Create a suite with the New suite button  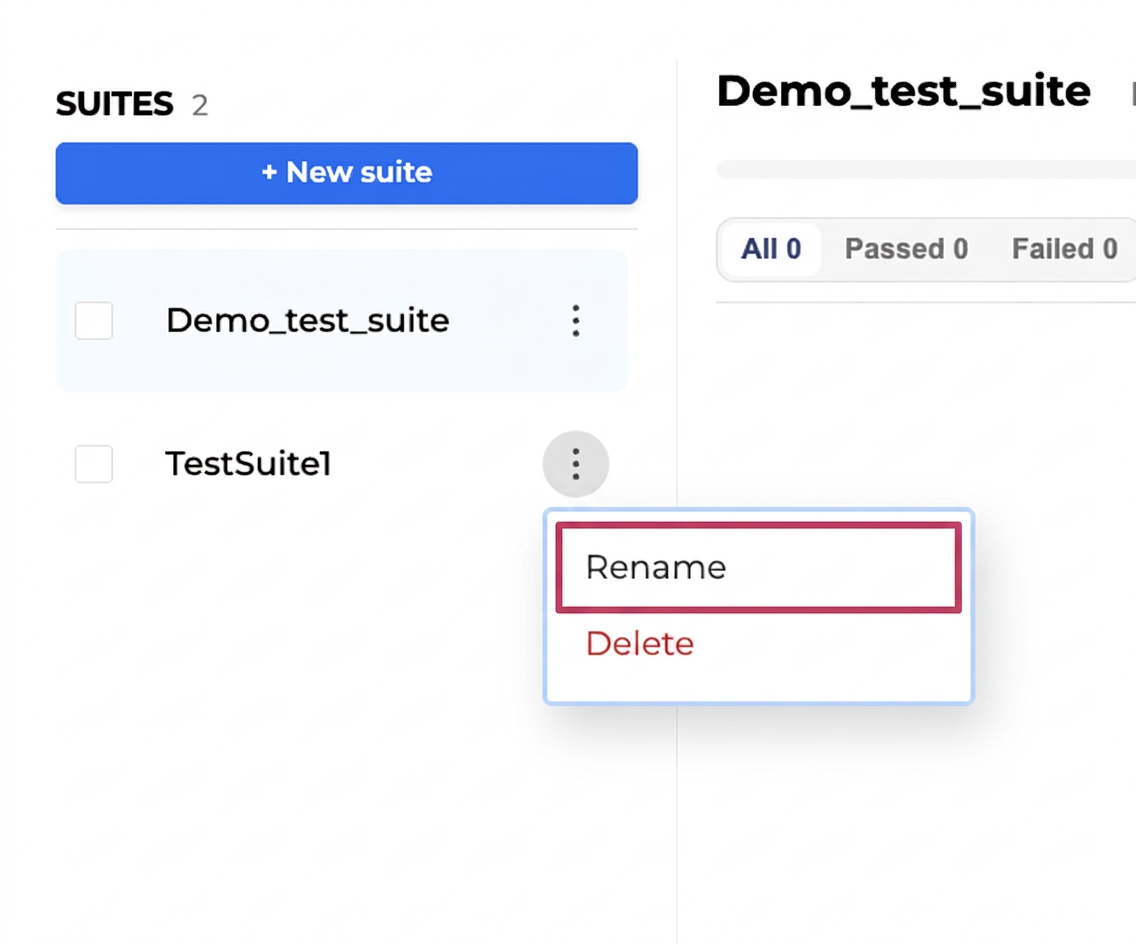pyautogui.click(x=347, y=173)
